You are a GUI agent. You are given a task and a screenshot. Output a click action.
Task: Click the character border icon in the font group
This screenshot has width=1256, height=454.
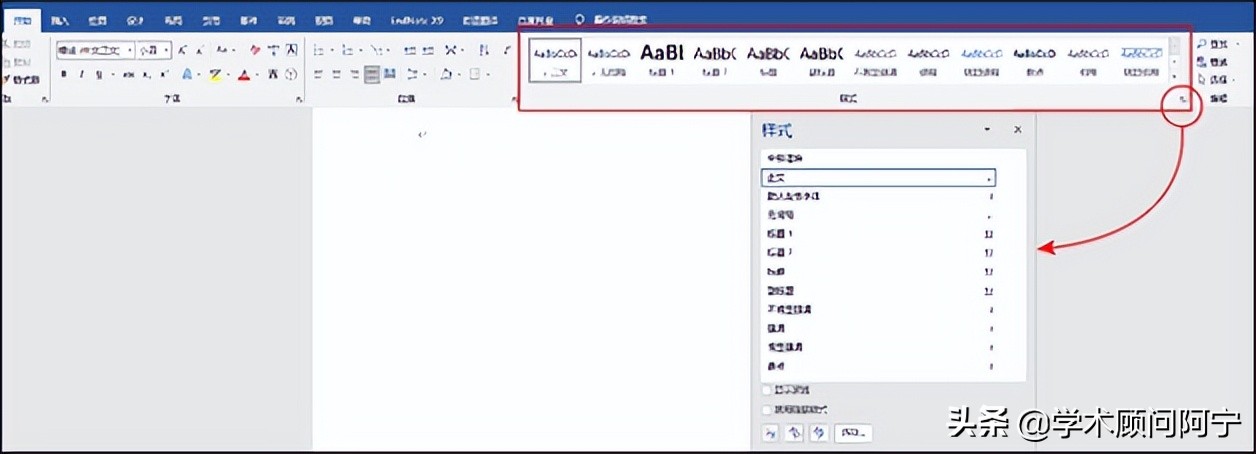point(292,49)
